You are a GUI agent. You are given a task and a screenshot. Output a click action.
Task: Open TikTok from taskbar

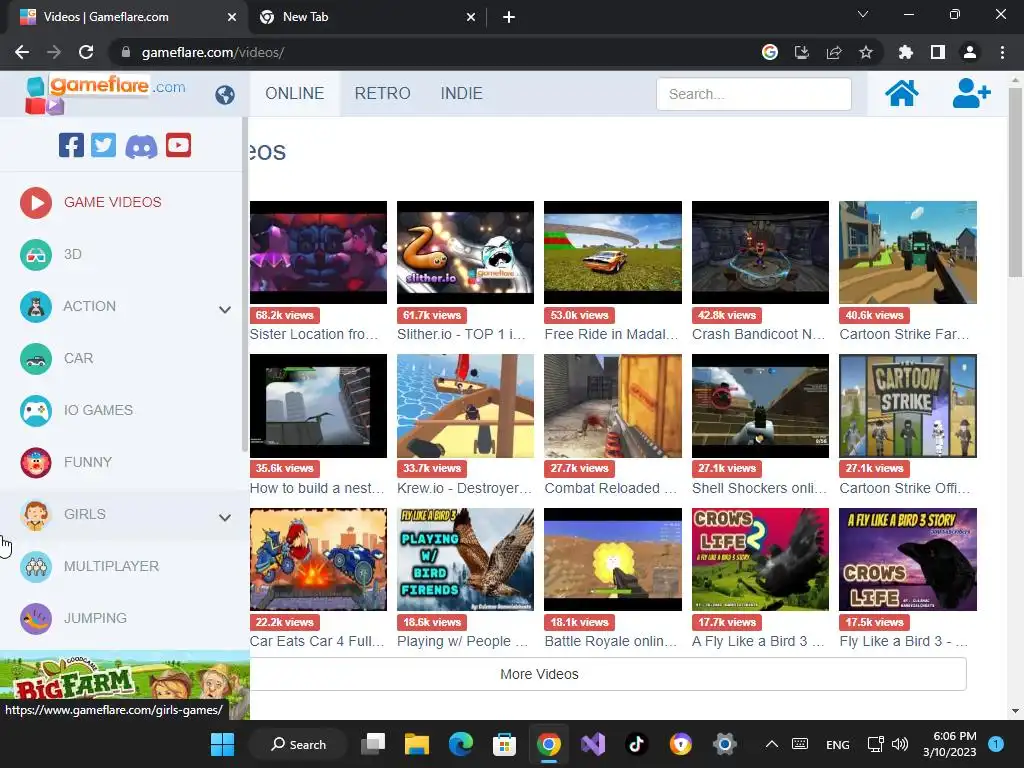(x=637, y=744)
